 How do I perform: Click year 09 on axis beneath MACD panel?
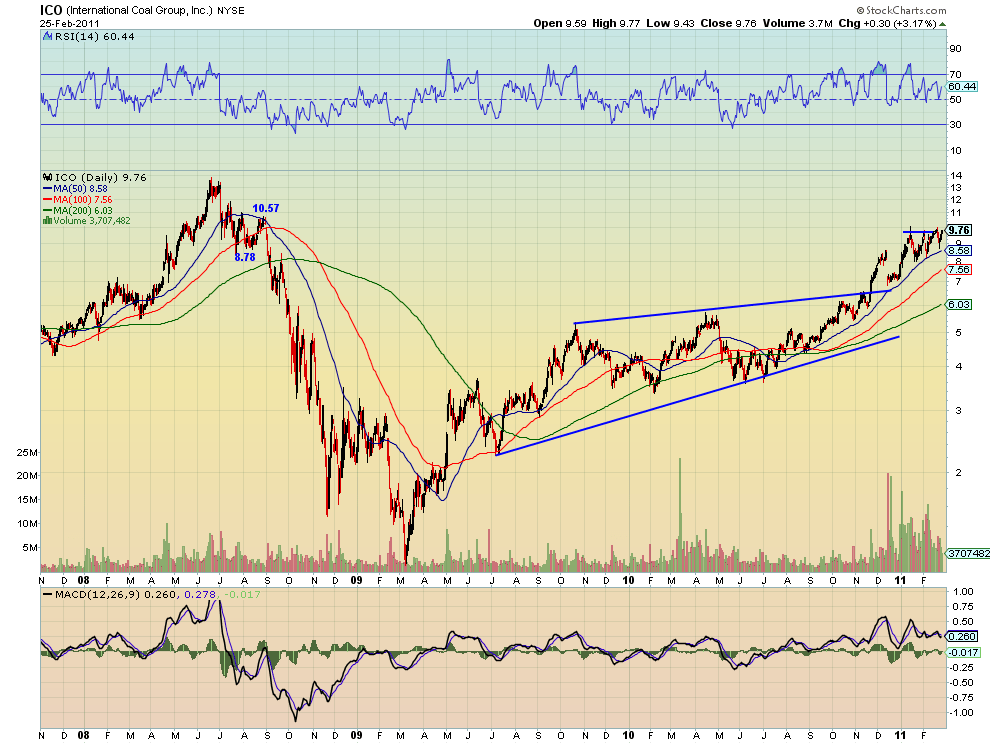[357, 735]
